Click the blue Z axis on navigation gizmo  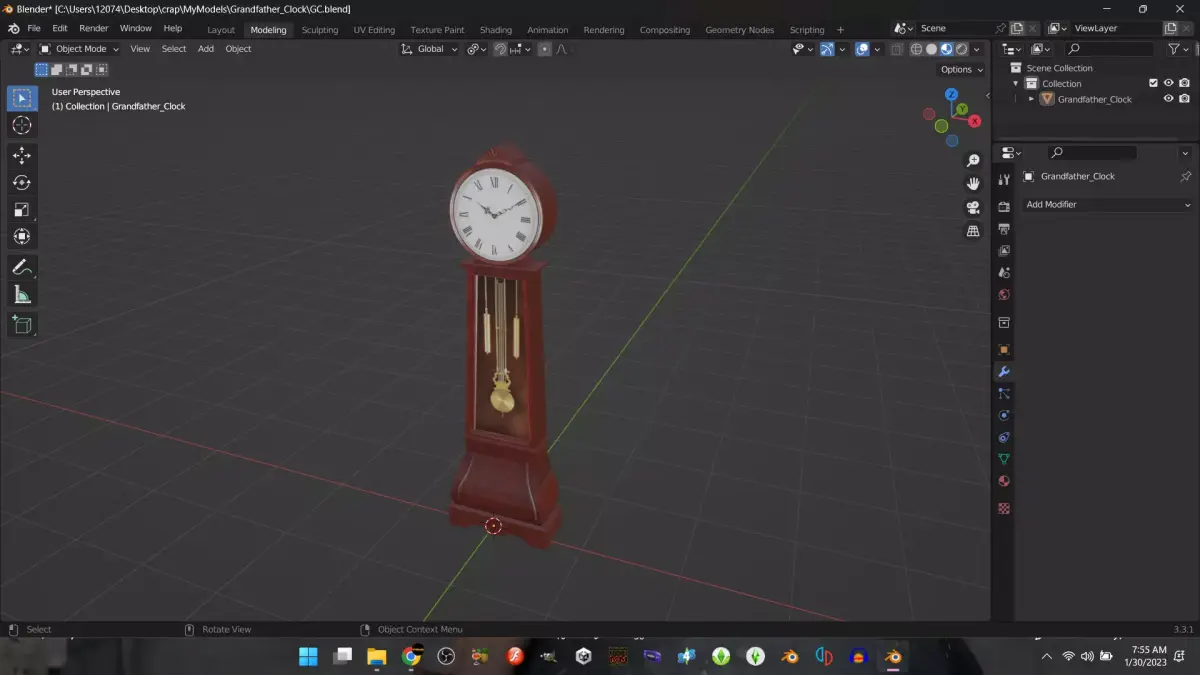point(952,94)
